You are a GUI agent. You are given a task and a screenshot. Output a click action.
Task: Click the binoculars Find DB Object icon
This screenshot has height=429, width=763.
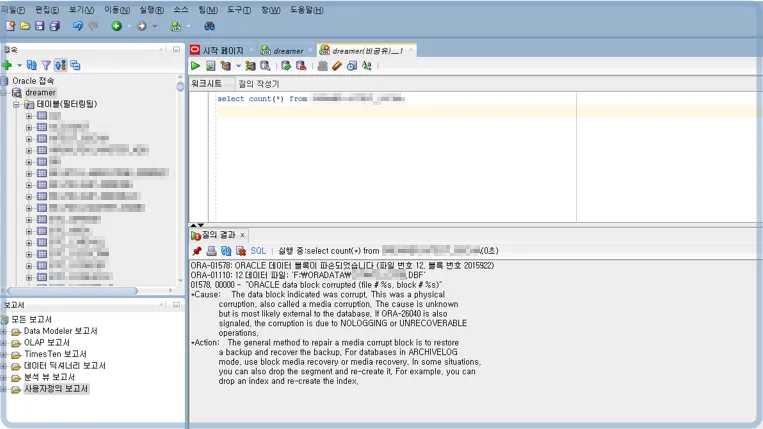pyautogui.click(x=209, y=26)
